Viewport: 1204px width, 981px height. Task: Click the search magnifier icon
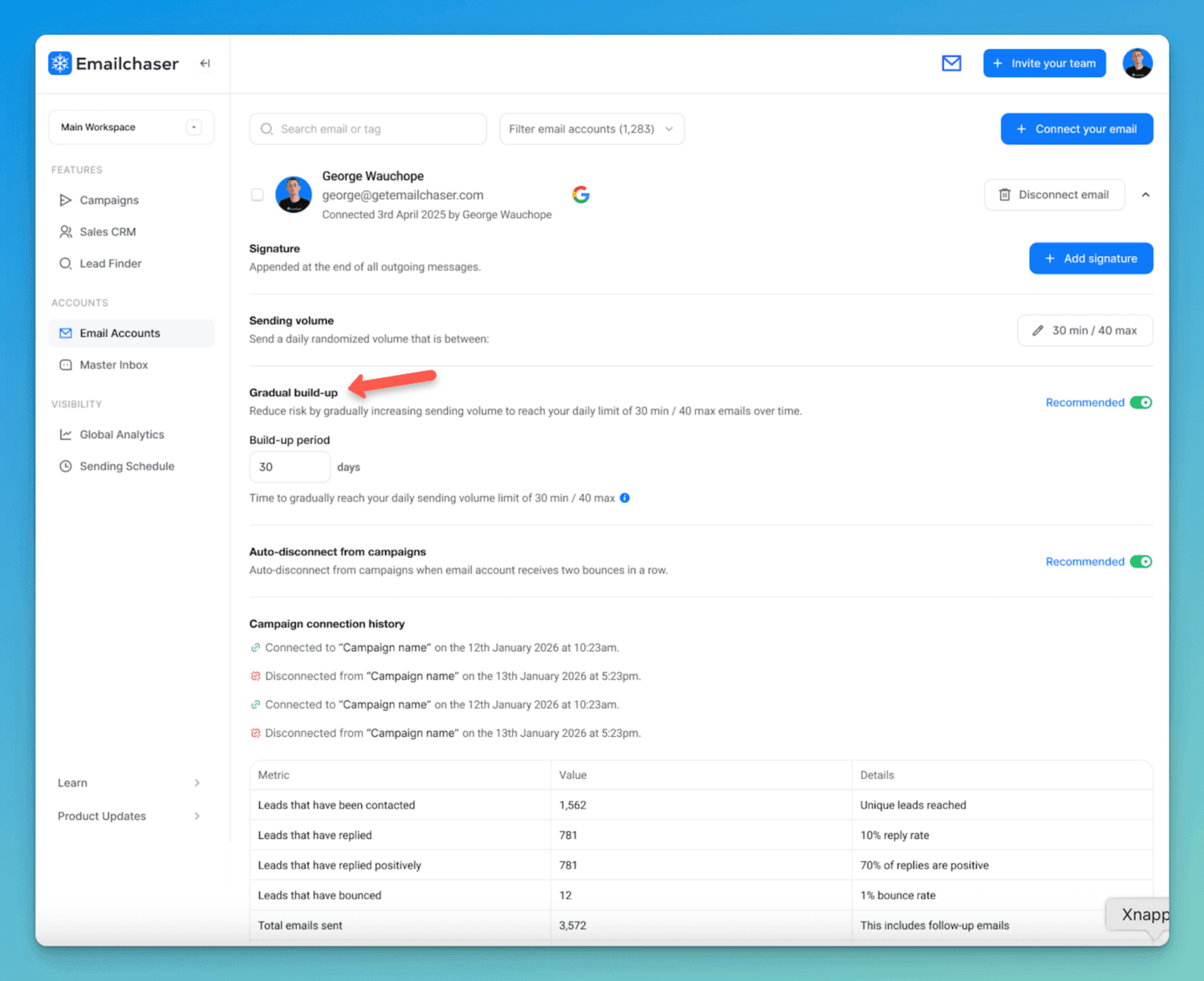(266, 129)
